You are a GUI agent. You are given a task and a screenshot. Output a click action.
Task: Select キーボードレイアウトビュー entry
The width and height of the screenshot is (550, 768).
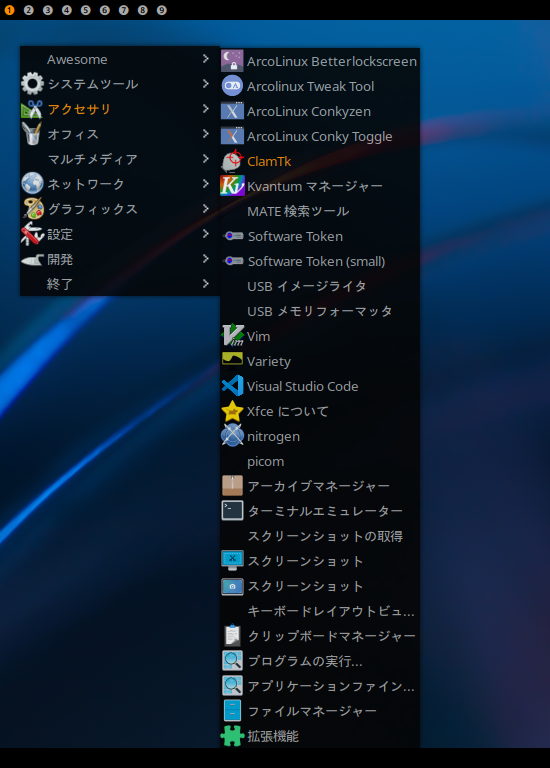click(320, 611)
